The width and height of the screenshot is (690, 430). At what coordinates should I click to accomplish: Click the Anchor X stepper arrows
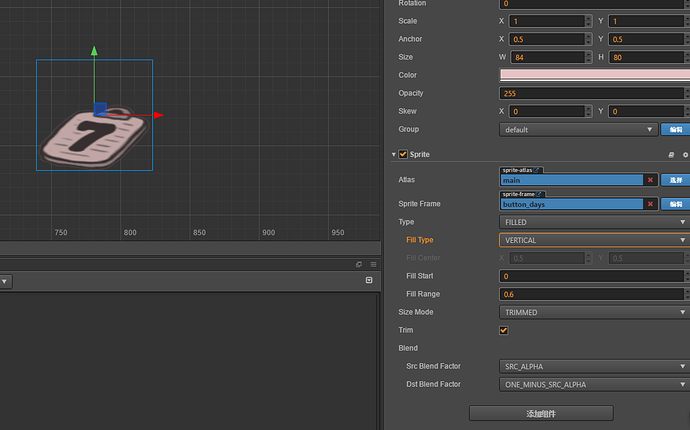(x=588, y=39)
